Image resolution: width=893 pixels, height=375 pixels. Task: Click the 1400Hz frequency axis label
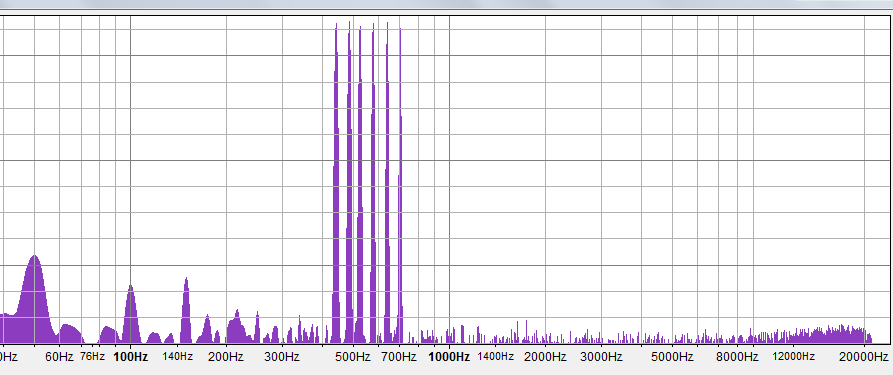point(495,357)
